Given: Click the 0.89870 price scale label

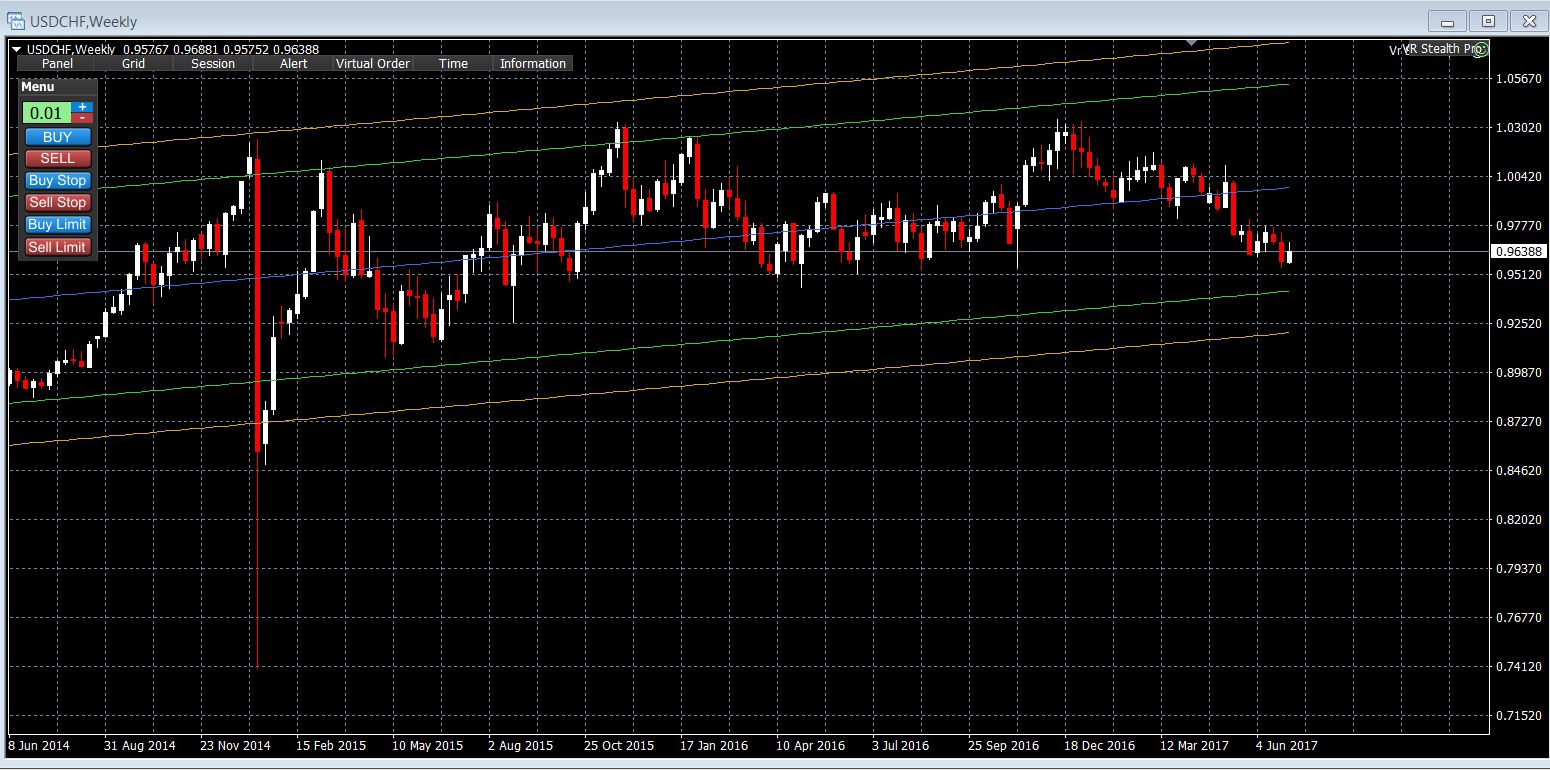Looking at the screenshot, I should (1519, 373).
